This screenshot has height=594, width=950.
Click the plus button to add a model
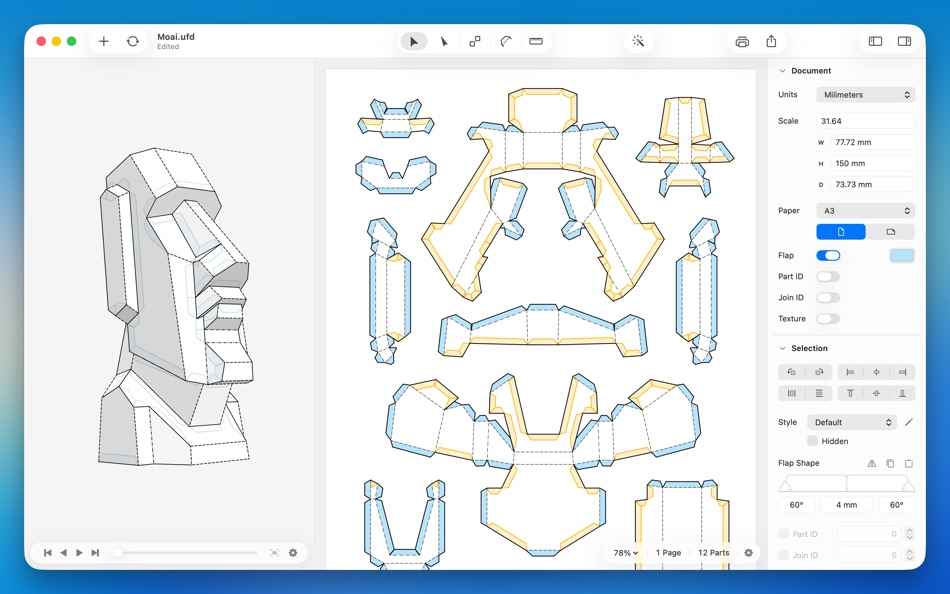tap(104, 41)
